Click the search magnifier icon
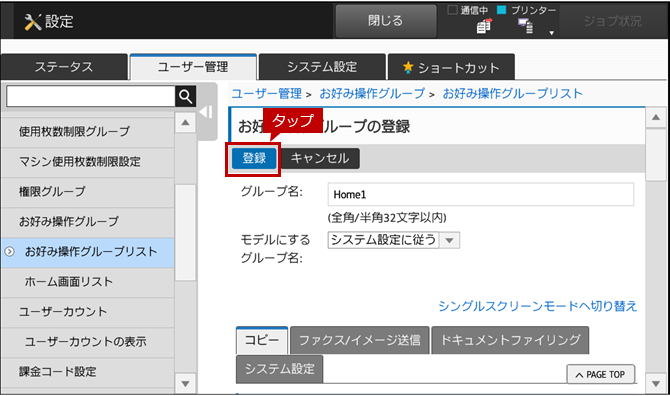The width and height of the screenshot is (670, 396). coord(185,97)
